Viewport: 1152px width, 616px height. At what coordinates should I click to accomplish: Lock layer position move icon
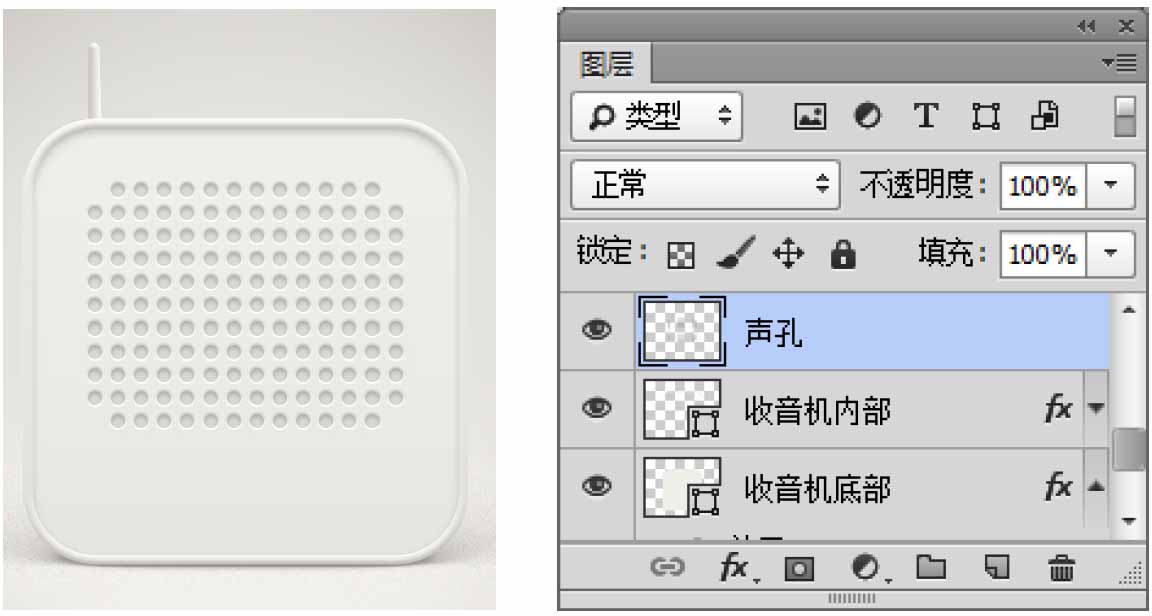pos(788,255)
